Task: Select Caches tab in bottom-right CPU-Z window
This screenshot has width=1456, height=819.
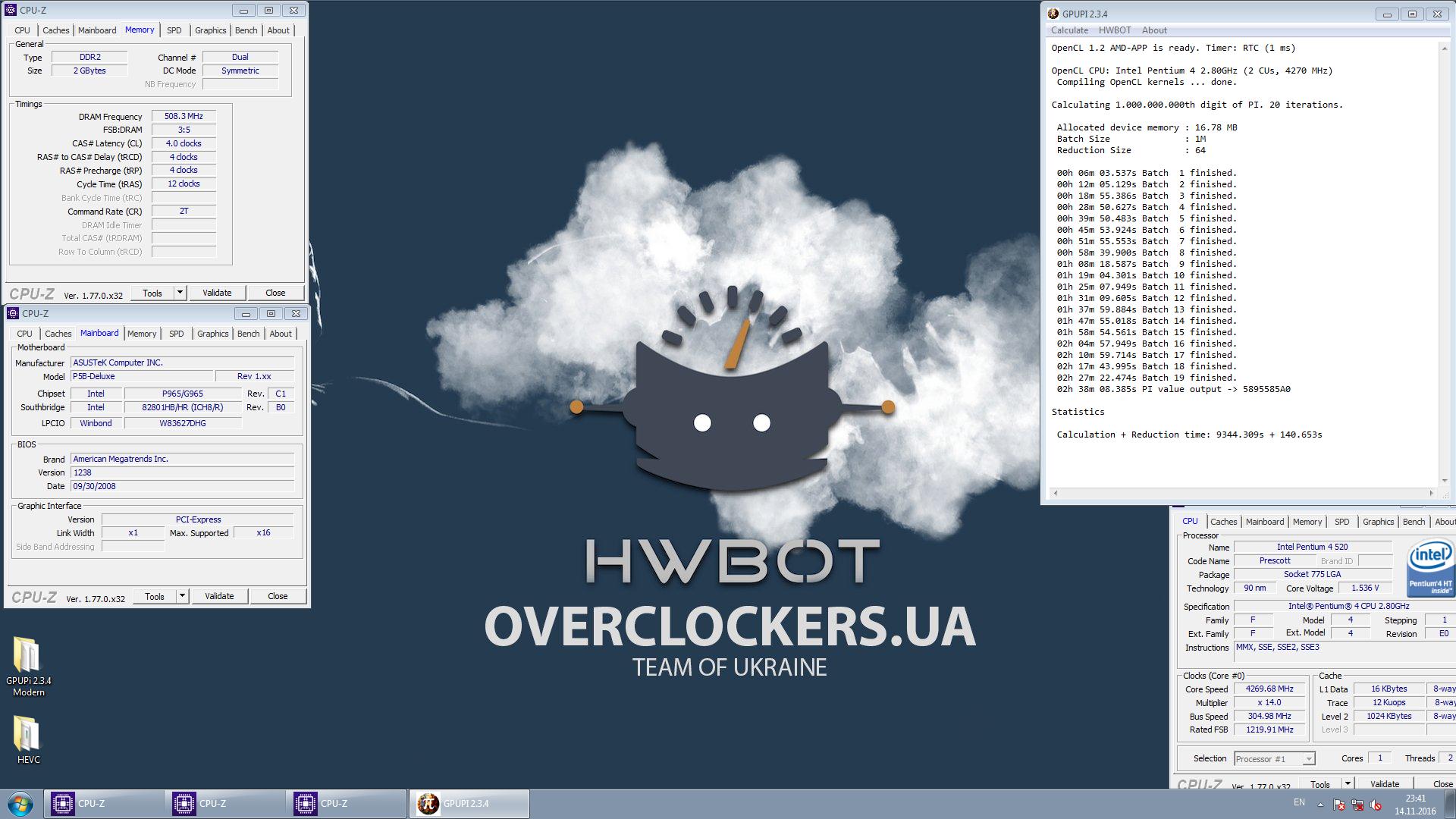Action: click(x=1224, y=522)
